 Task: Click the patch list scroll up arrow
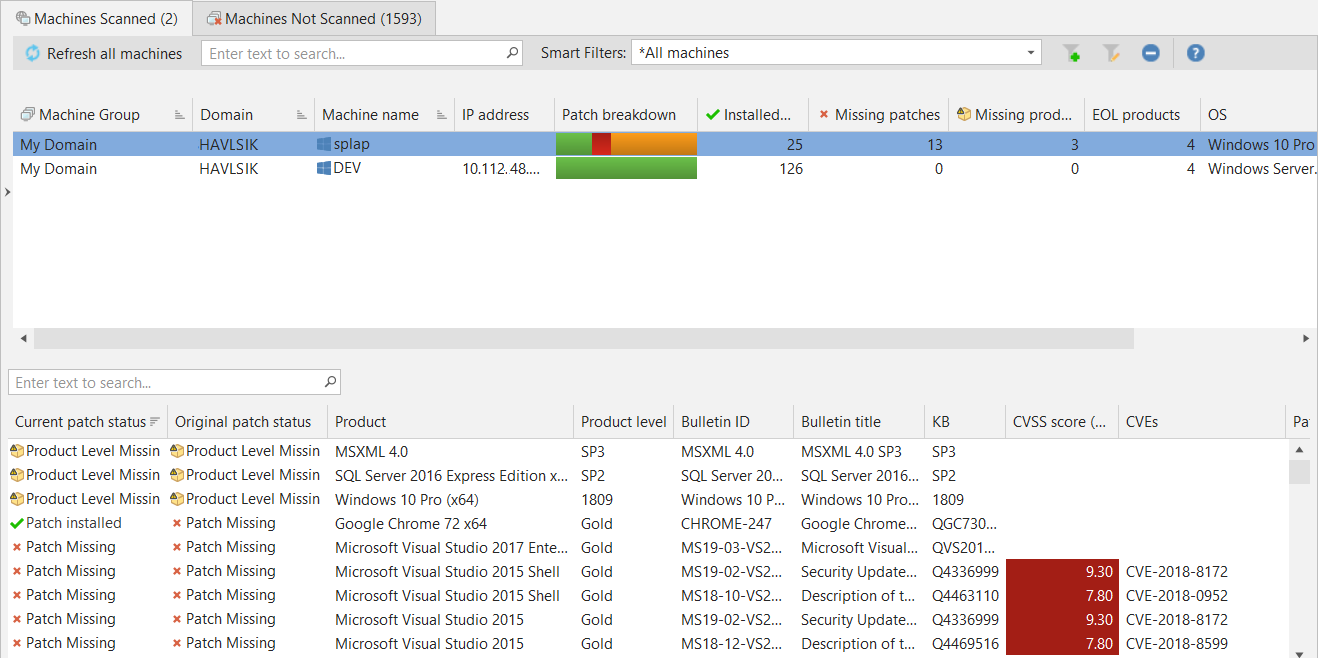pyautogui.click(x=1298, y=449)
